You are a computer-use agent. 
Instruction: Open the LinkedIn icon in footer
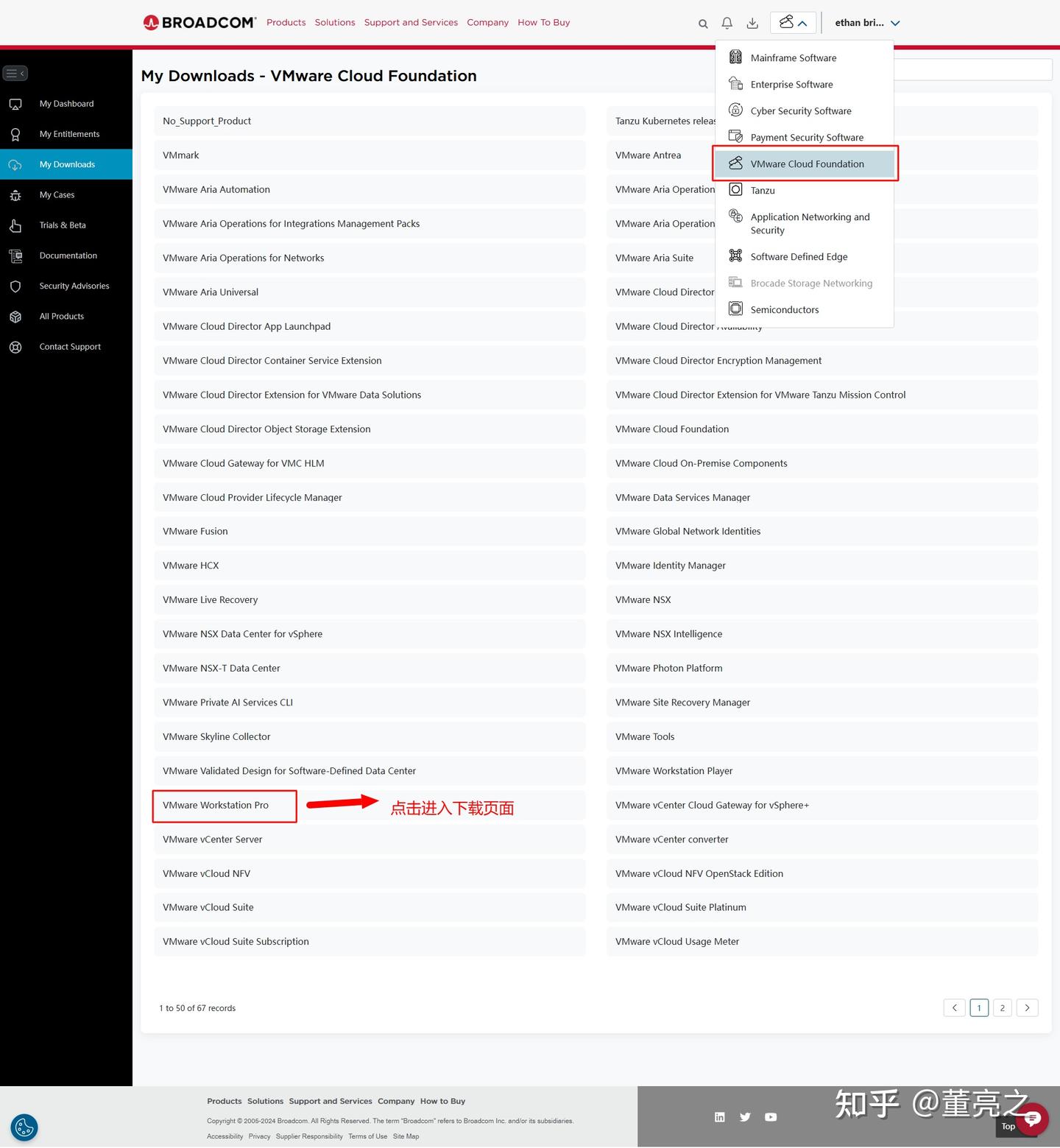click(720, 1117)
